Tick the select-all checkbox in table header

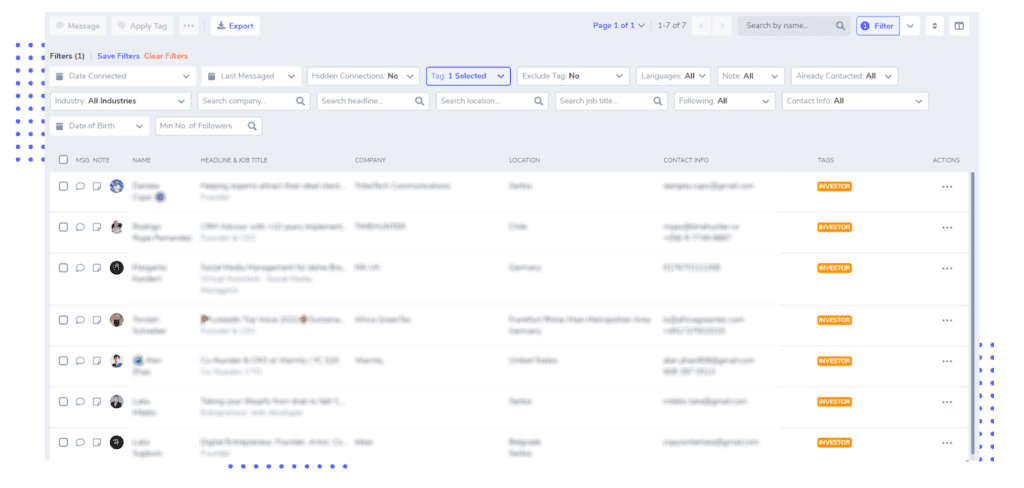[x=63, y=159]
